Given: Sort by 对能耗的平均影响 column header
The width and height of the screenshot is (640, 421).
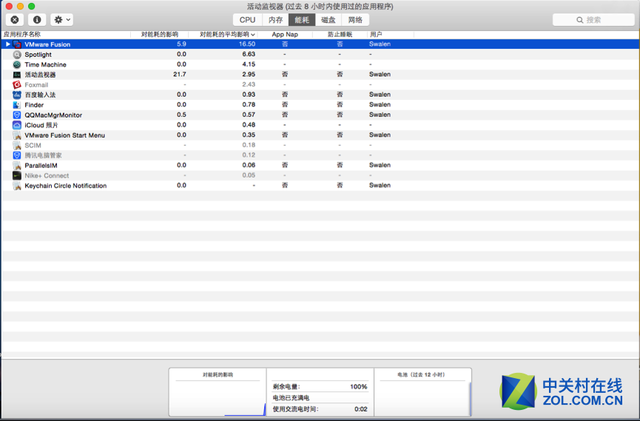Looking at the screenshot, I should point(224,34).
